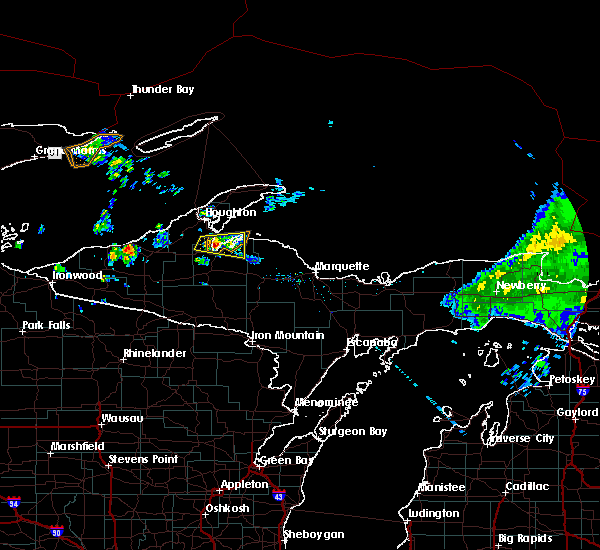Click the Interstate 43 highway shield

point(279,496)
